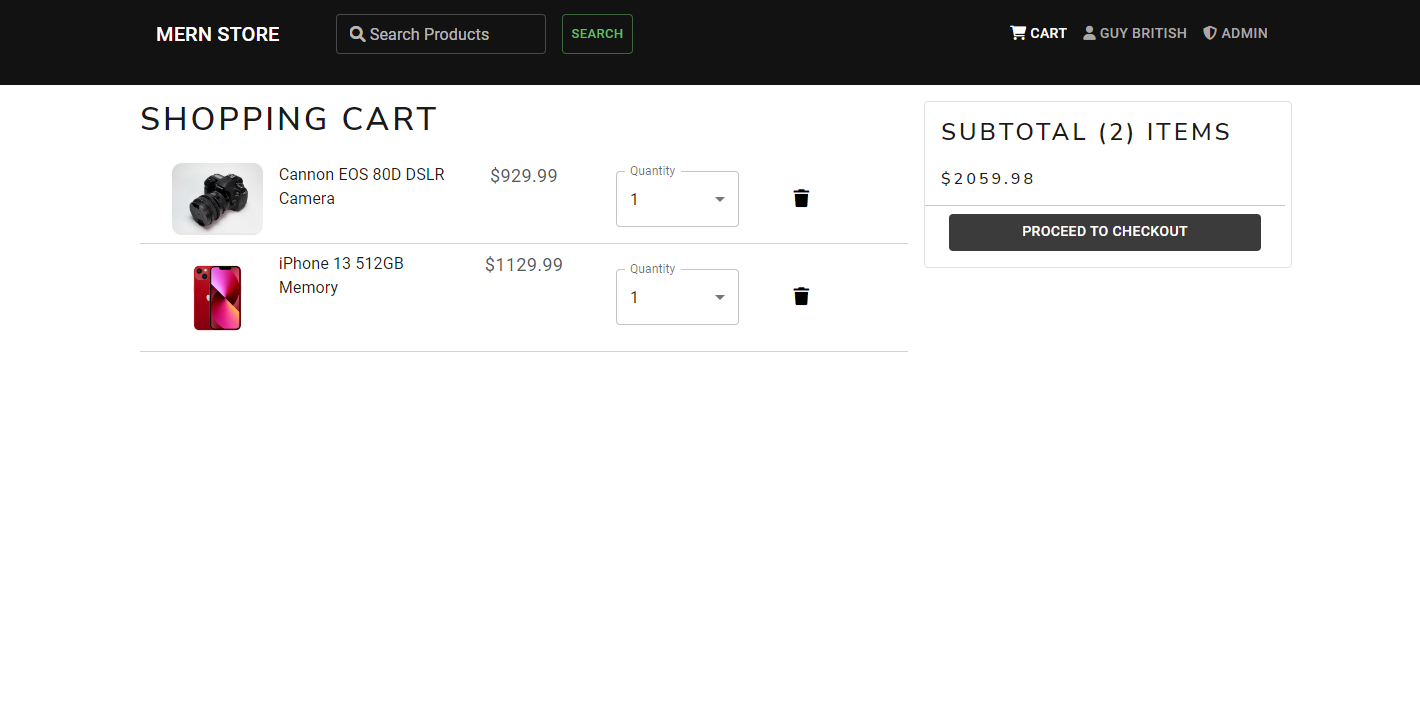Click the SHOPPING CART heading

(x=289, y=119)
